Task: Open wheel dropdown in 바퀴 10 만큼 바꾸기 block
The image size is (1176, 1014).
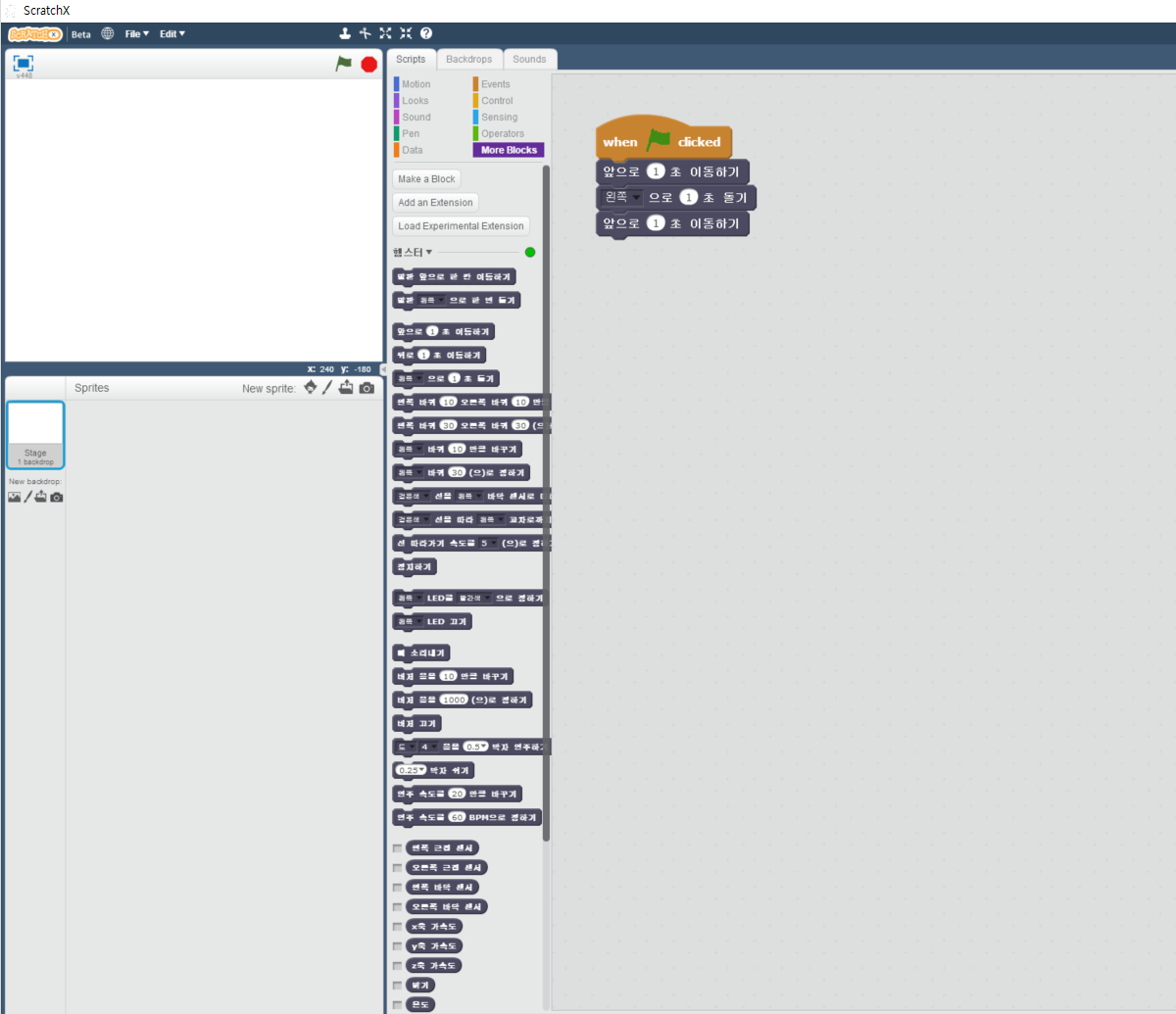Action: coord(409,449)
